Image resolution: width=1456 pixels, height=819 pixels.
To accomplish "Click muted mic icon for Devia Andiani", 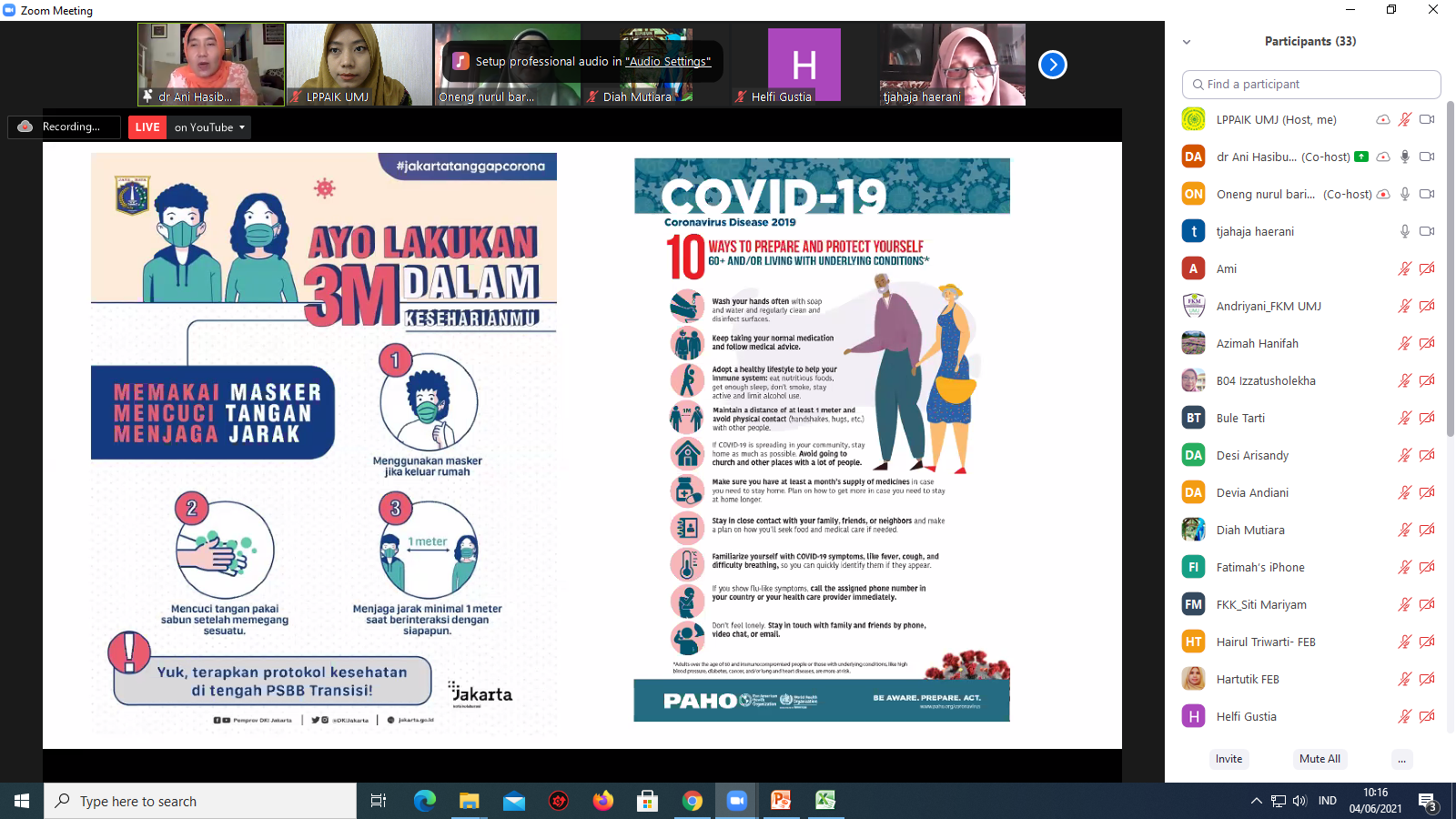I will point(1405,492).
